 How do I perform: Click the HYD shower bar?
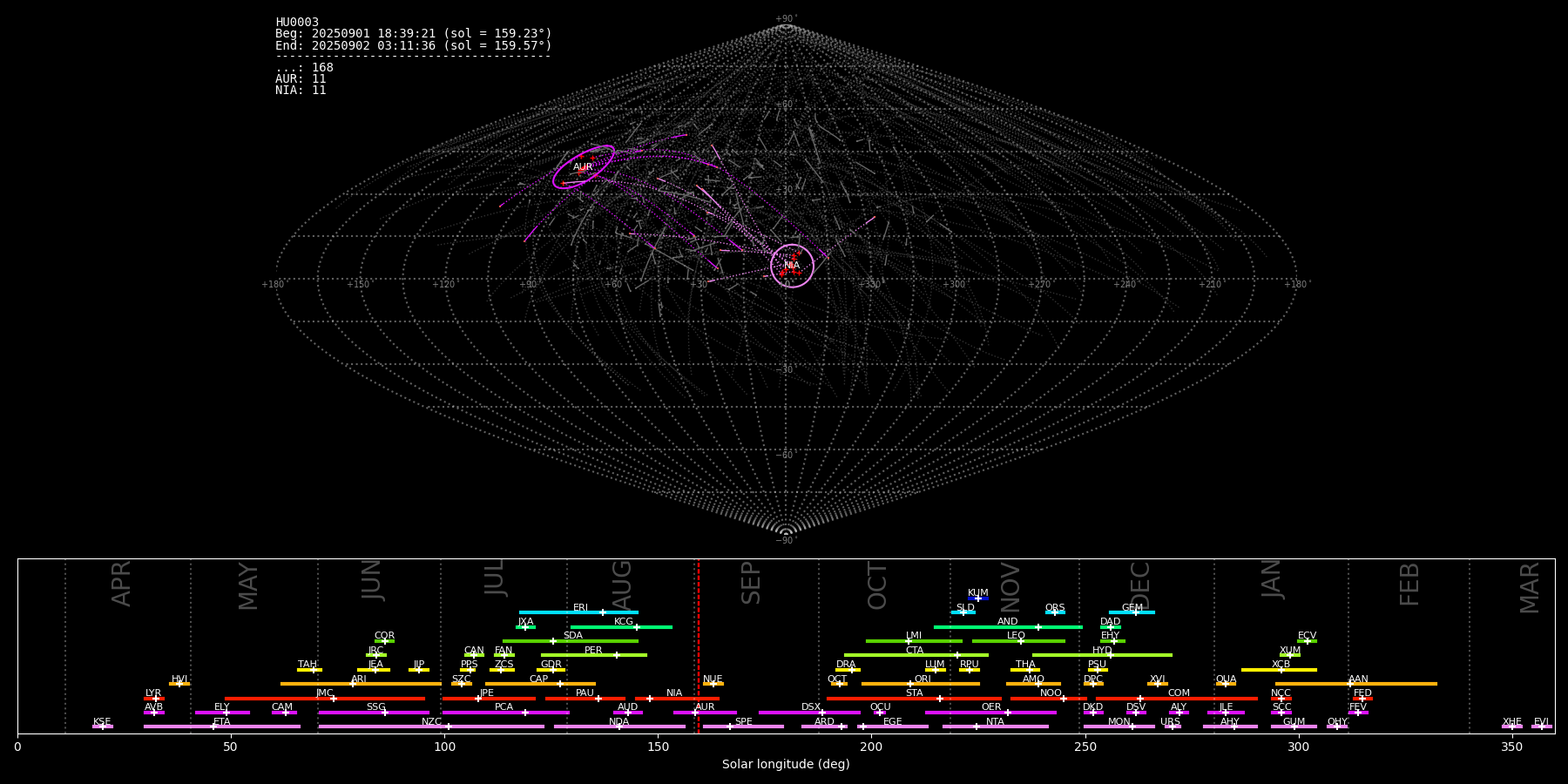(1102, 655)
